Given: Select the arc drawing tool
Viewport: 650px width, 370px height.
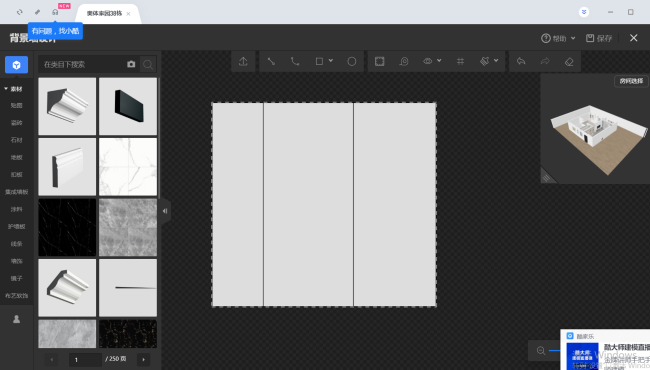Looking at the screenshot, I should tap(295, 61).
